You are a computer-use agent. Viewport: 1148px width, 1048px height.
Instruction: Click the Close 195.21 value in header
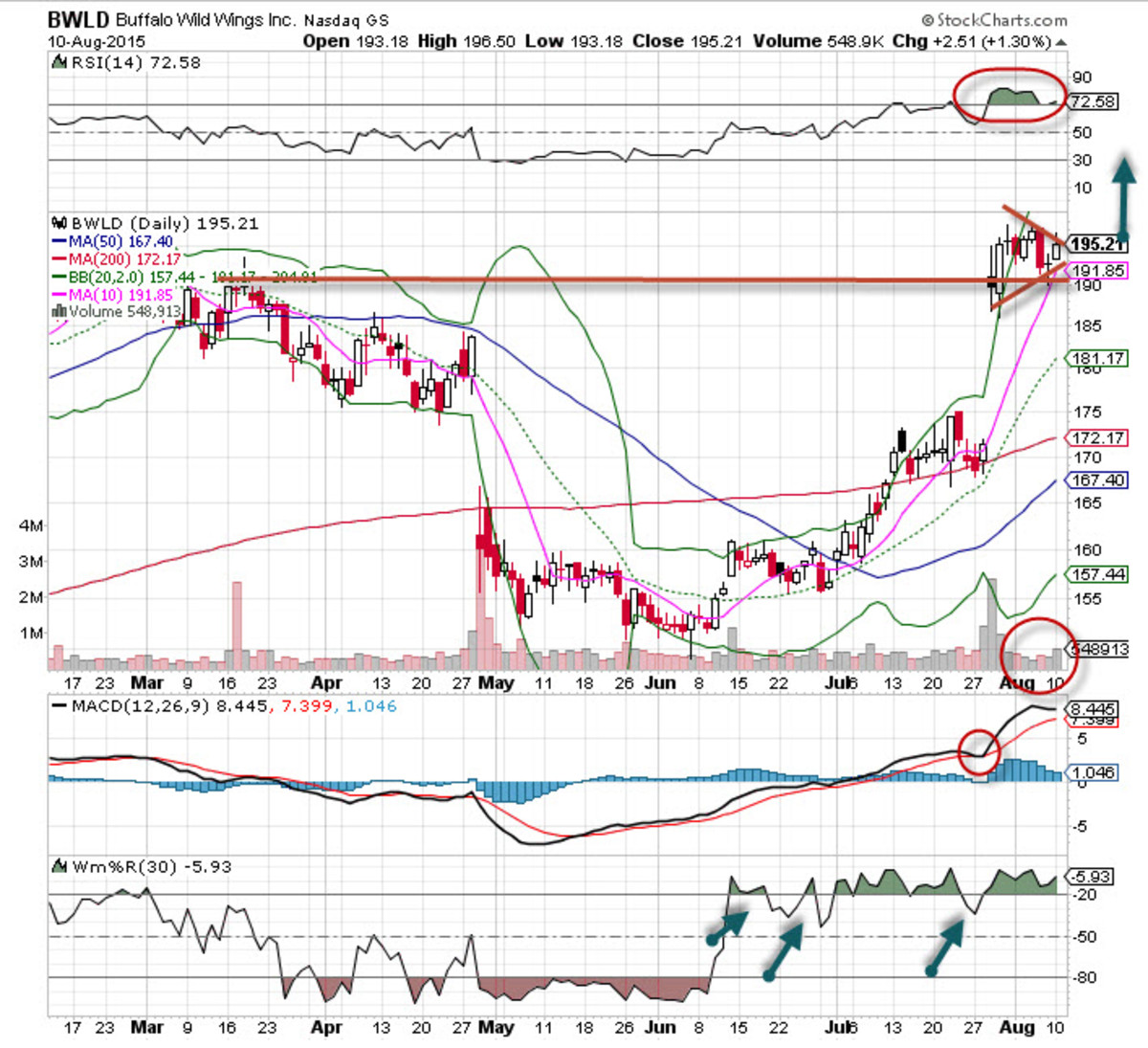(x=687, y=41)
